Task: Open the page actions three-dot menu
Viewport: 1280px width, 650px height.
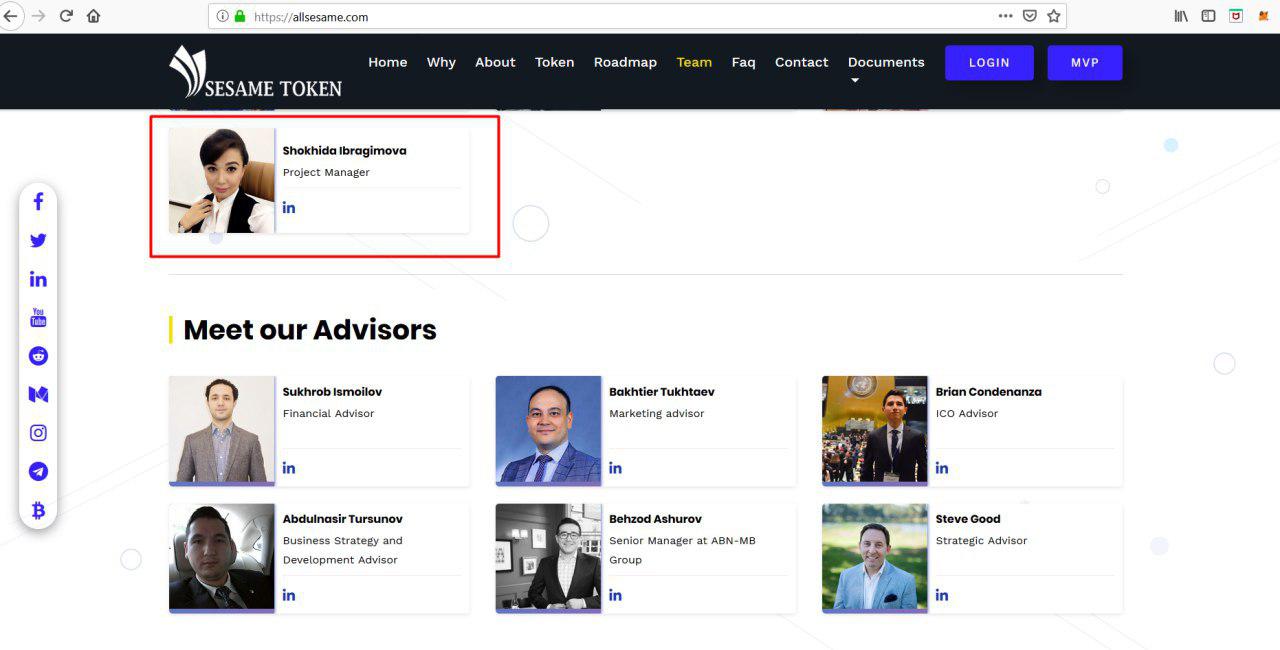Action: tap(1005, 16)
